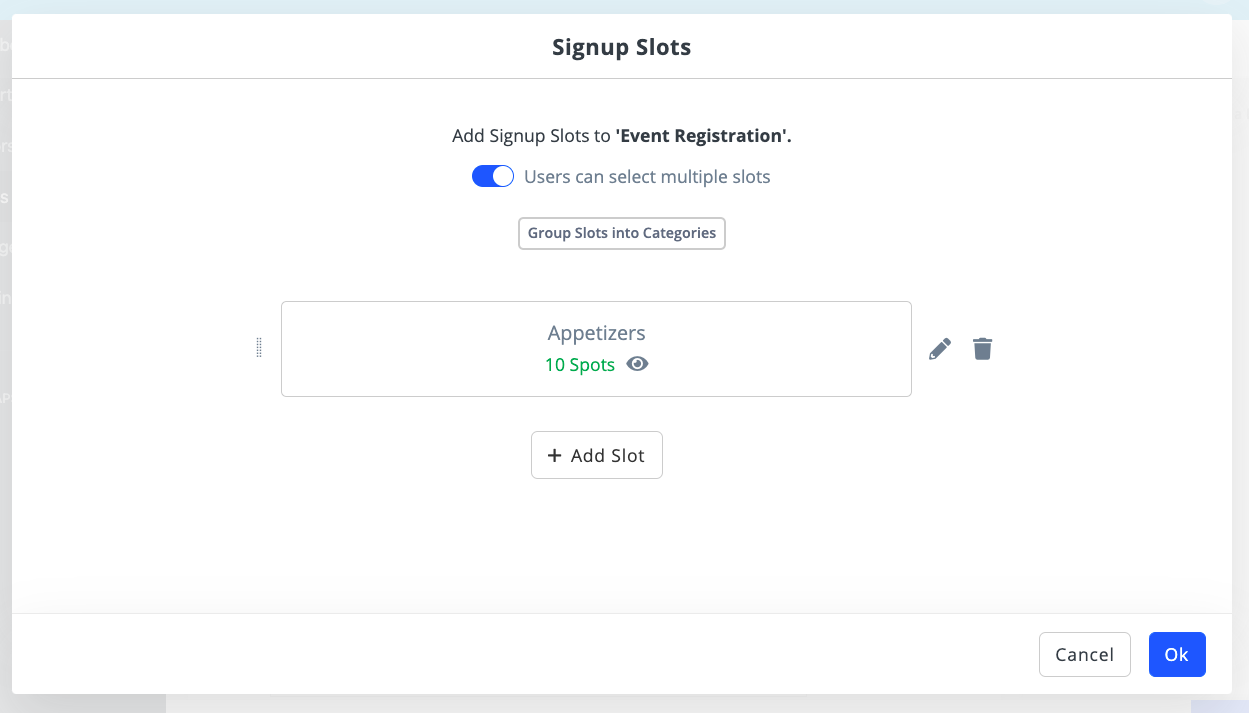Select the Appetizers slot card

[596, 349]
